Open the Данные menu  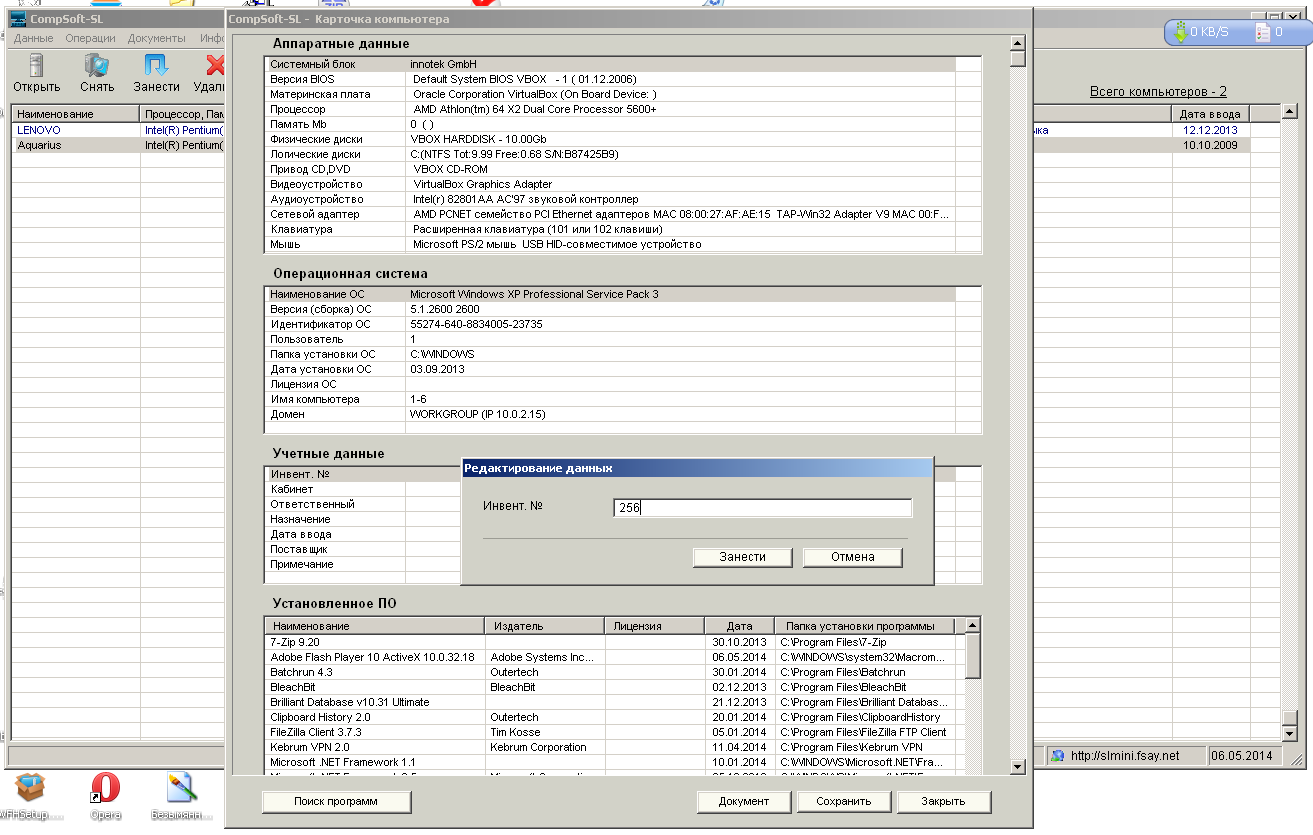click(x=34, y=38)
